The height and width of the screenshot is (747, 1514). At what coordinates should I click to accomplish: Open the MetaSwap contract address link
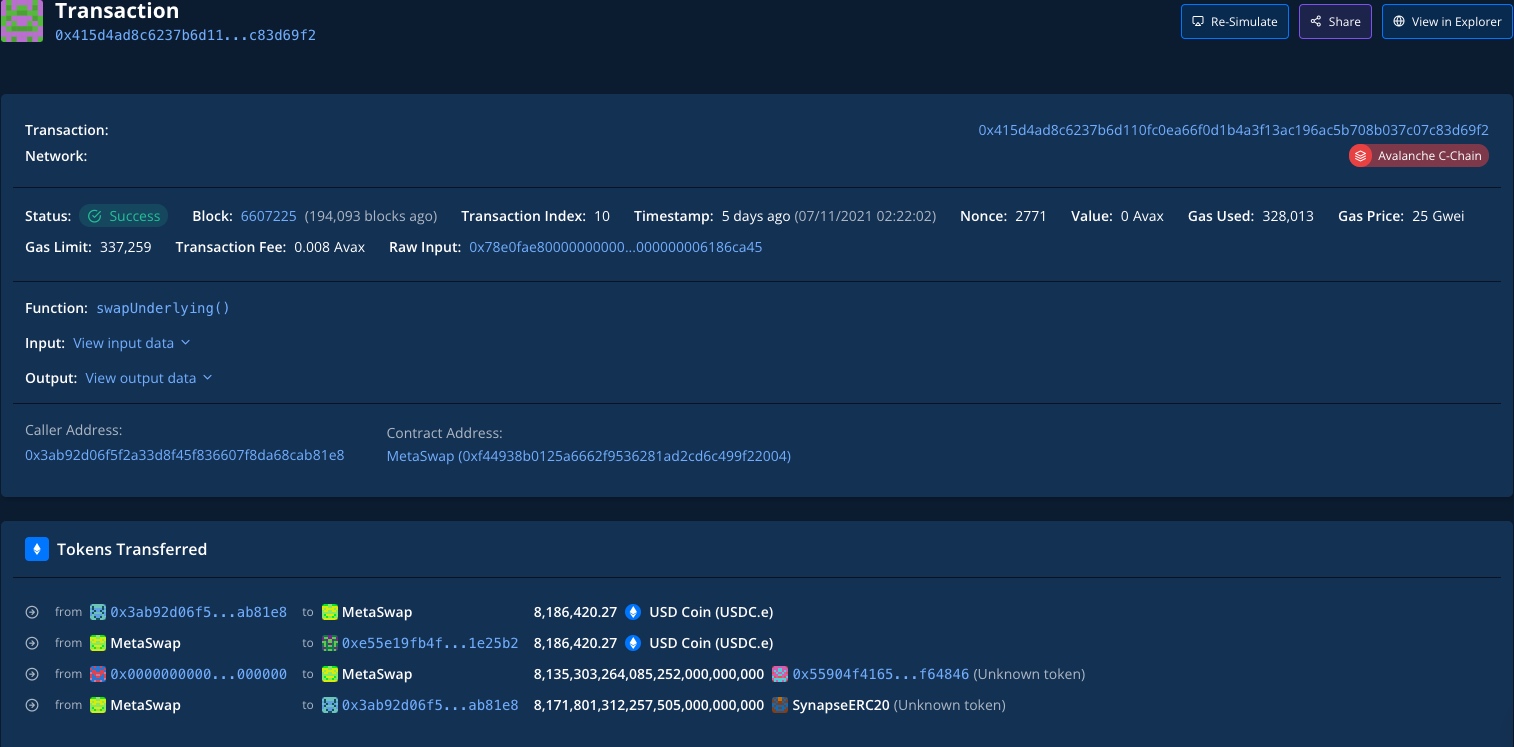[x=589, y=456]
